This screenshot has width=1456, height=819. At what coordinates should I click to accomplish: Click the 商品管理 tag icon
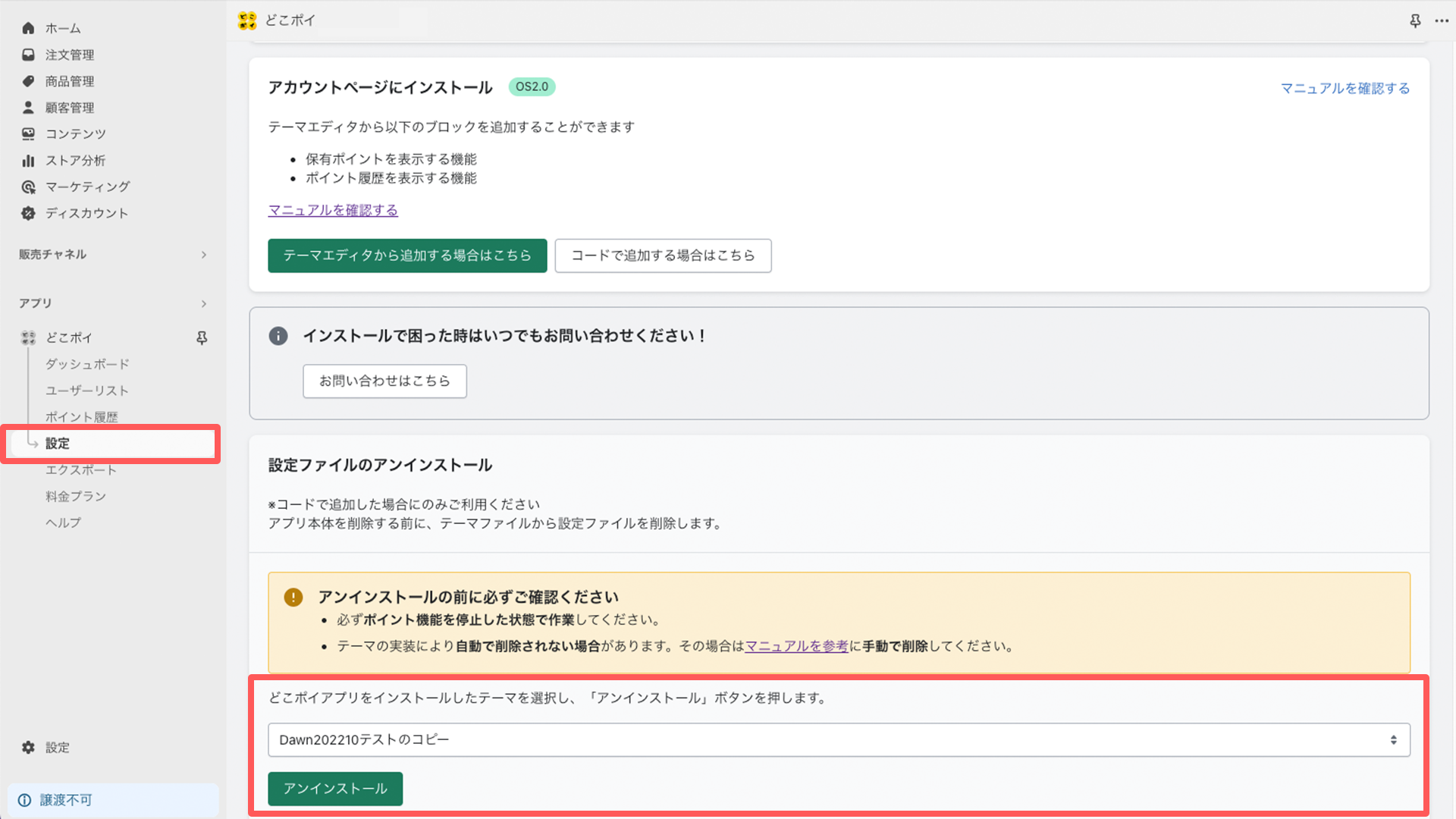tap(28, 81)
